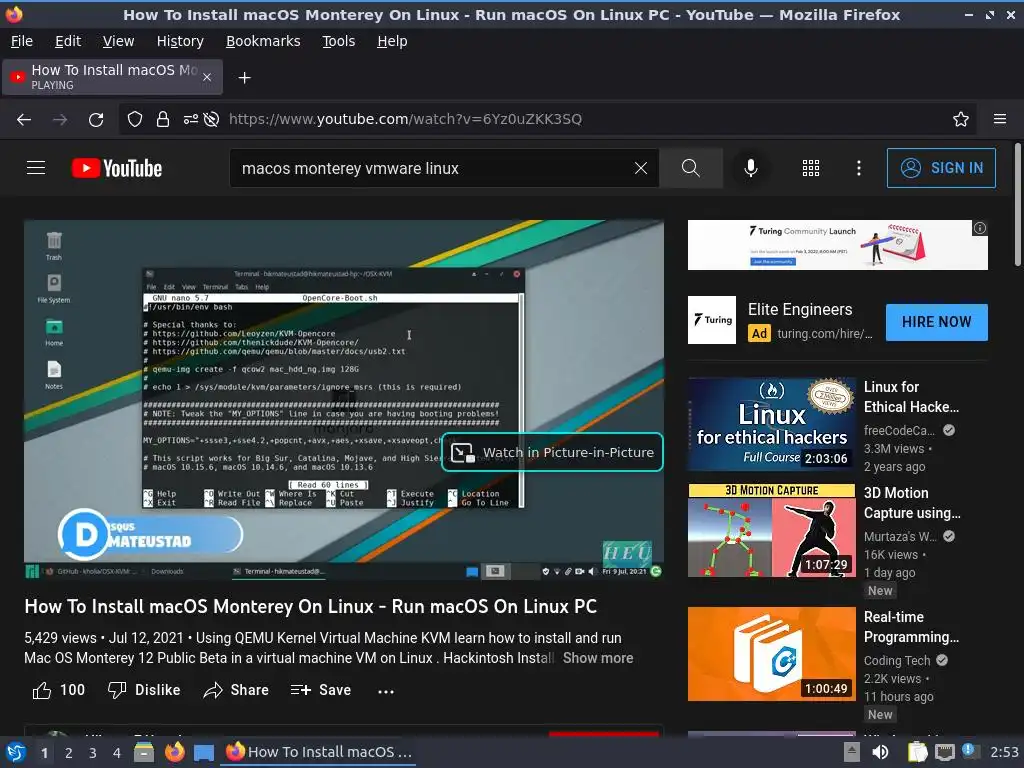Go to the YouTube home logo
The width and height of the screenshot is (1024, 768).
(x=117, y=168)
